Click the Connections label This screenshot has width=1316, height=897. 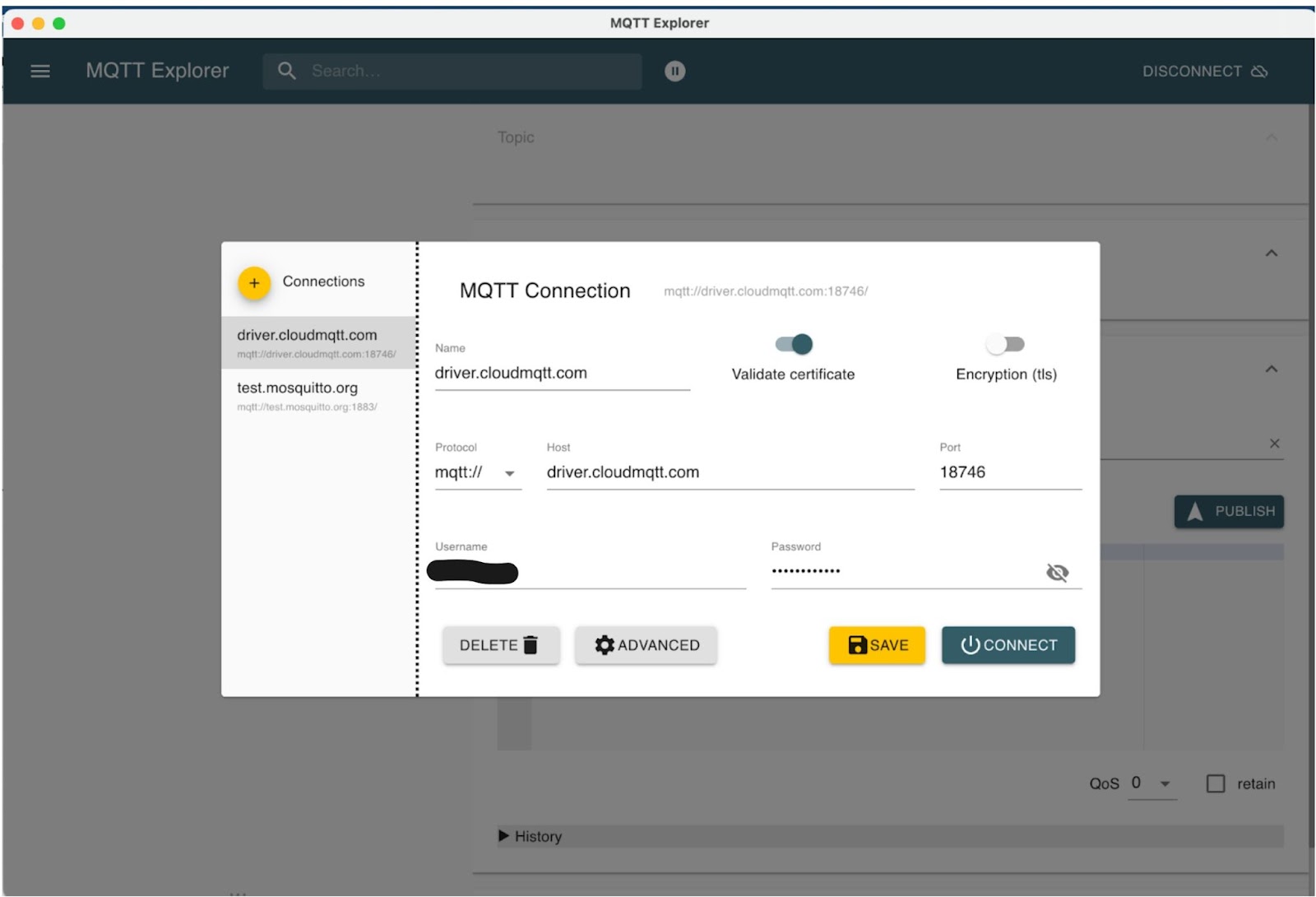(x=323, y=281)
